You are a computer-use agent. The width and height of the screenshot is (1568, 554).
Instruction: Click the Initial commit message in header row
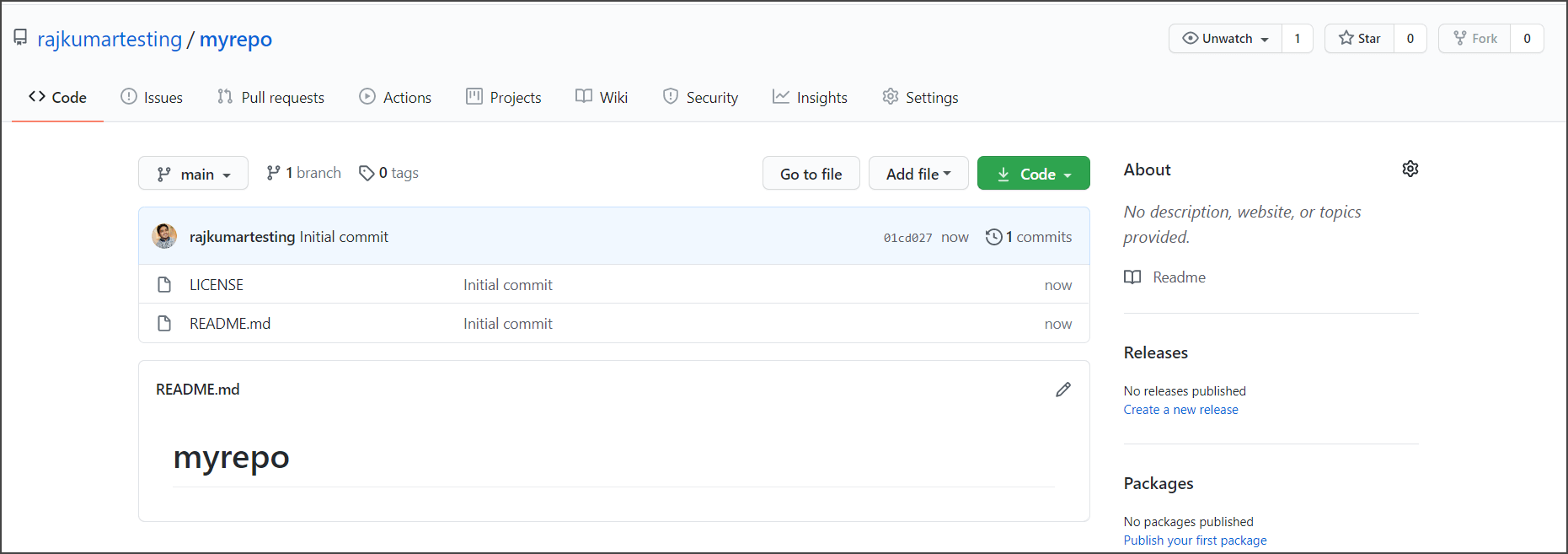pos(344,237)
